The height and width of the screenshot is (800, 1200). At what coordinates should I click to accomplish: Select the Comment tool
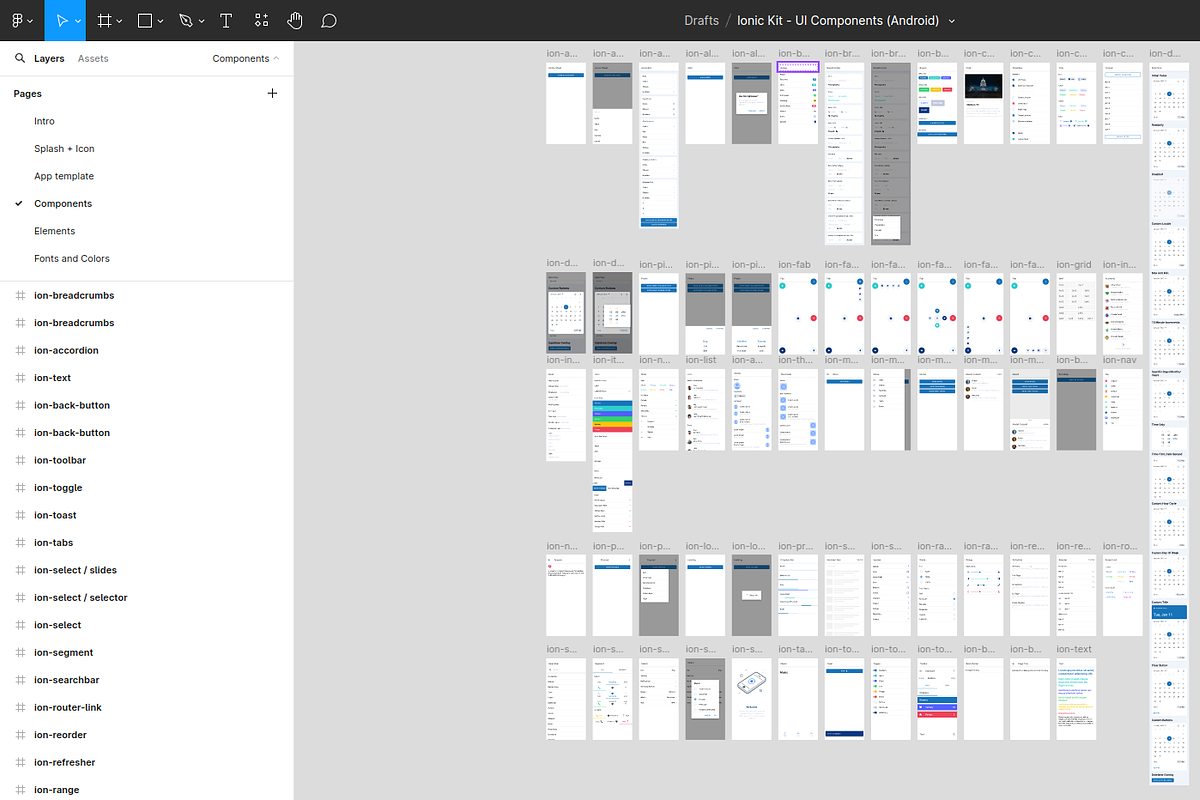tap(329, 20)
